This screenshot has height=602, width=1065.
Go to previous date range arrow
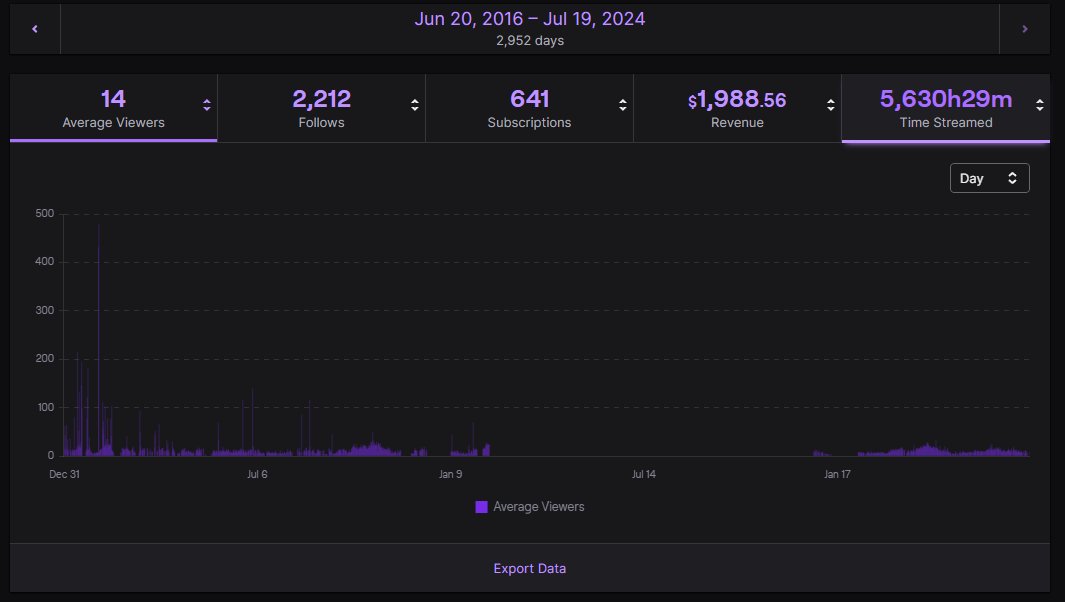[35, 29]
